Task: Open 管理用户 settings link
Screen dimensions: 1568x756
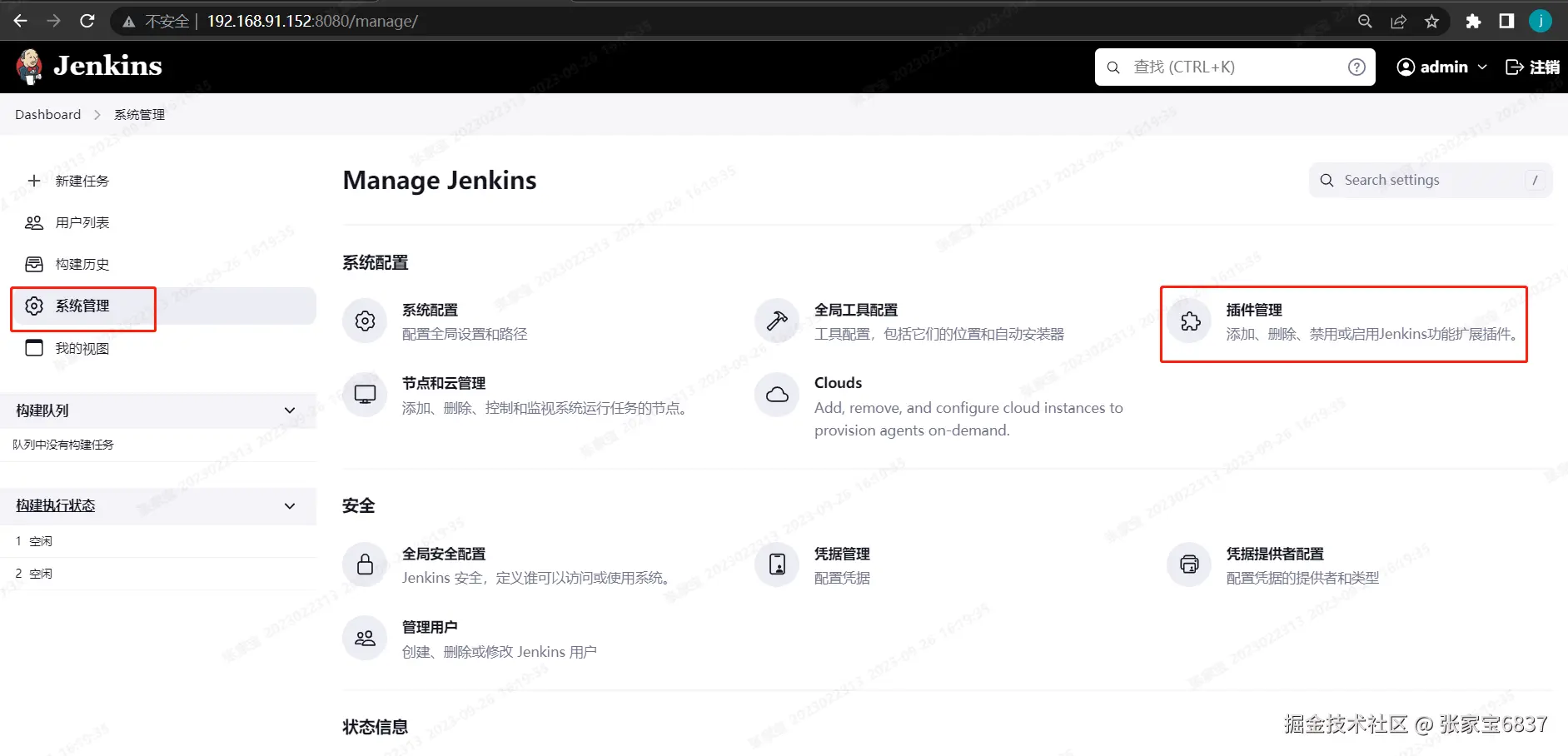Action: point(430,627)
